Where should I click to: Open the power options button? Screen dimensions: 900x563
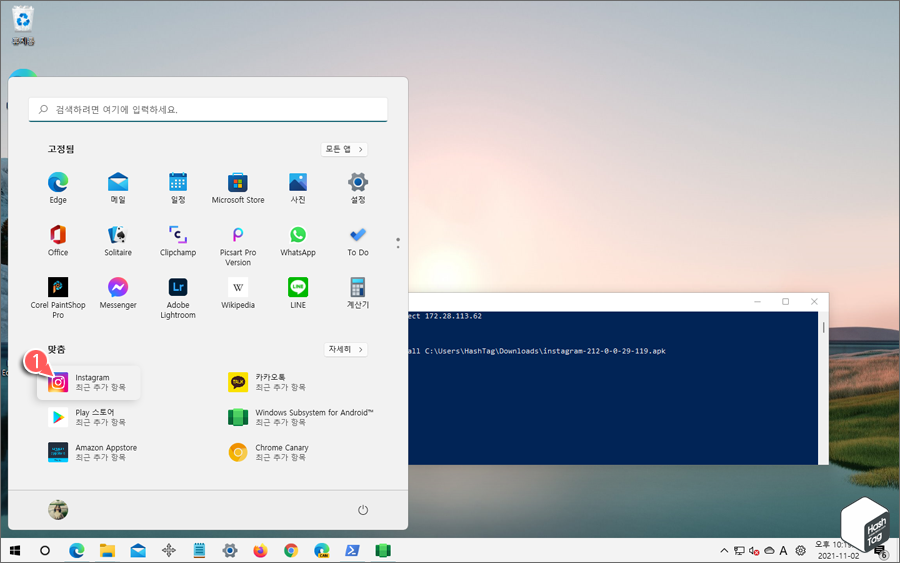[x=363, y=510]
